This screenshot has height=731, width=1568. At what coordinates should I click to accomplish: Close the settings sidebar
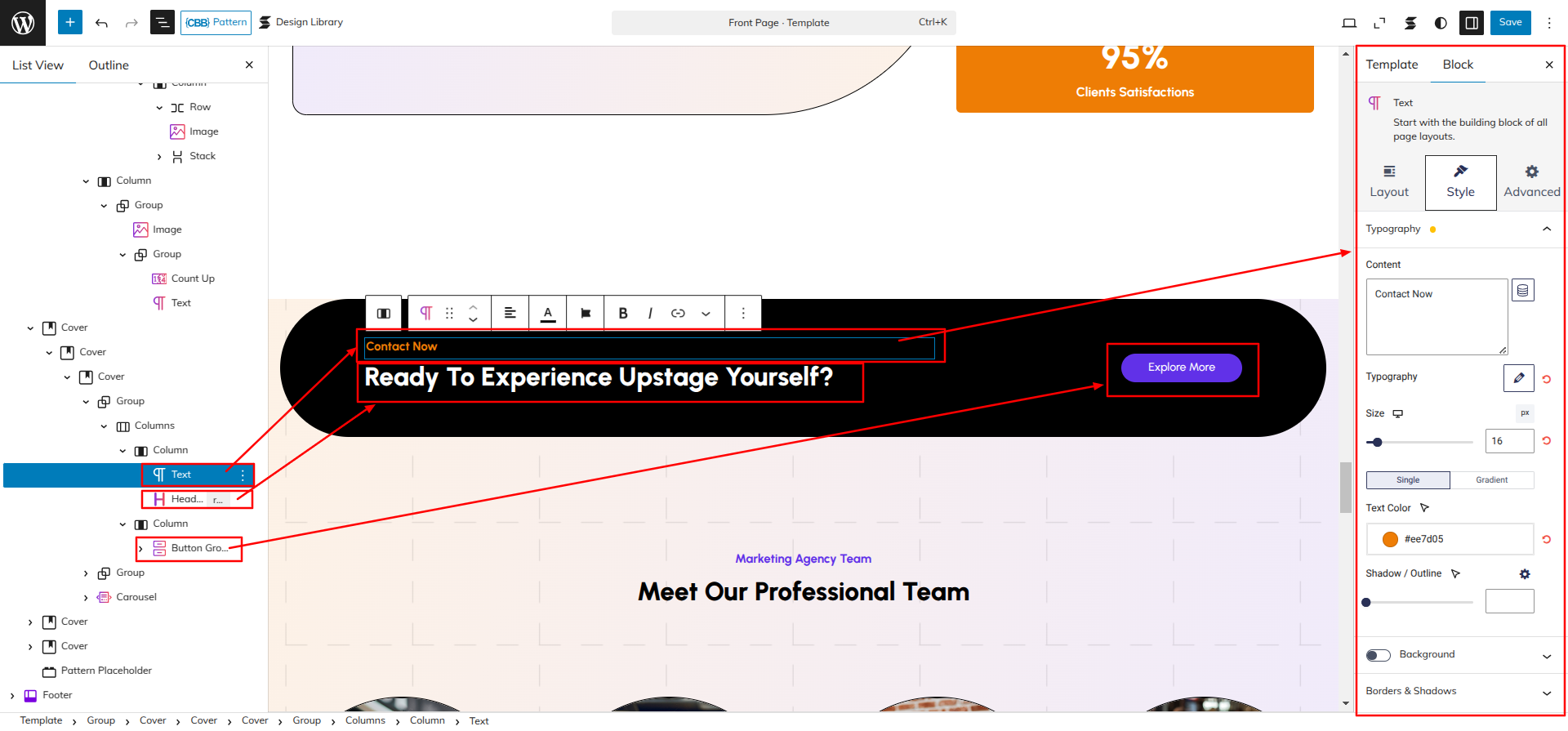pyautogui.click(x=1549, y=65)
